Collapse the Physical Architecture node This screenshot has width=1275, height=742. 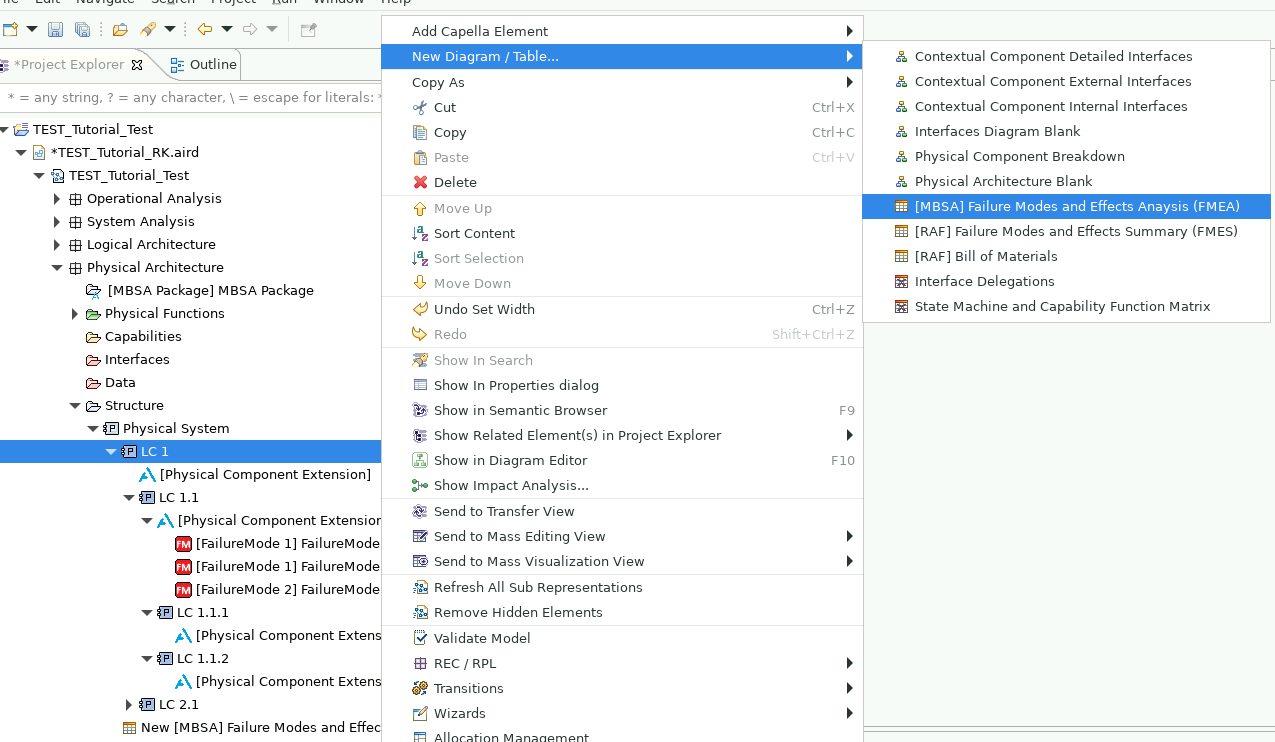(x=57, y=268)
